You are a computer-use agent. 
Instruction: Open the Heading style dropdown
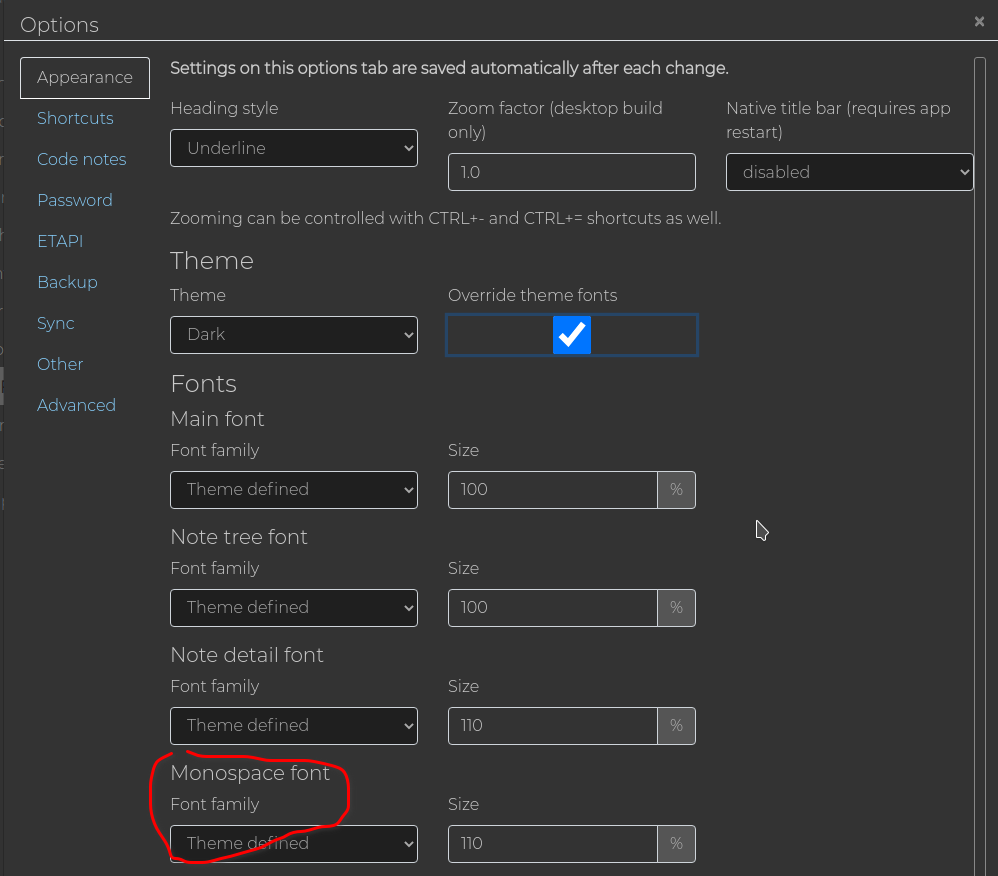294,148
